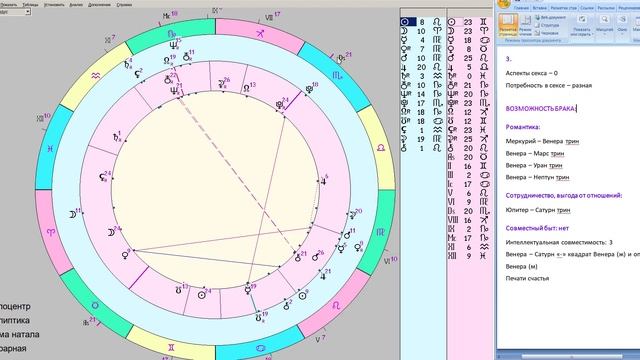Open the Справка help menu
The height and width of the screenshot is (360, 640).
(124, 4)
